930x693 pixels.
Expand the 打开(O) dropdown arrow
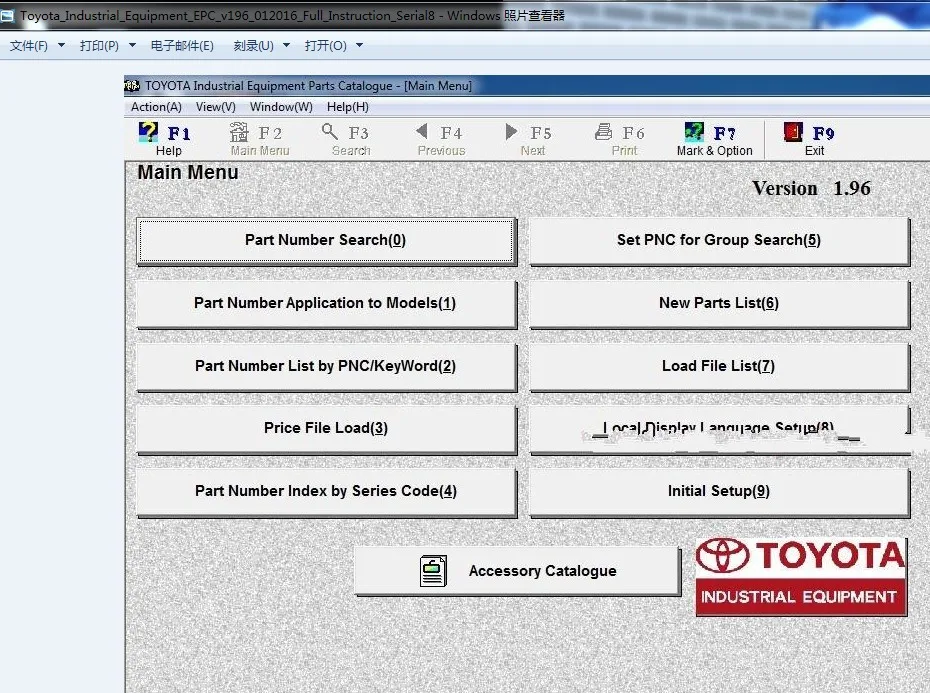[x=359, y=45]
